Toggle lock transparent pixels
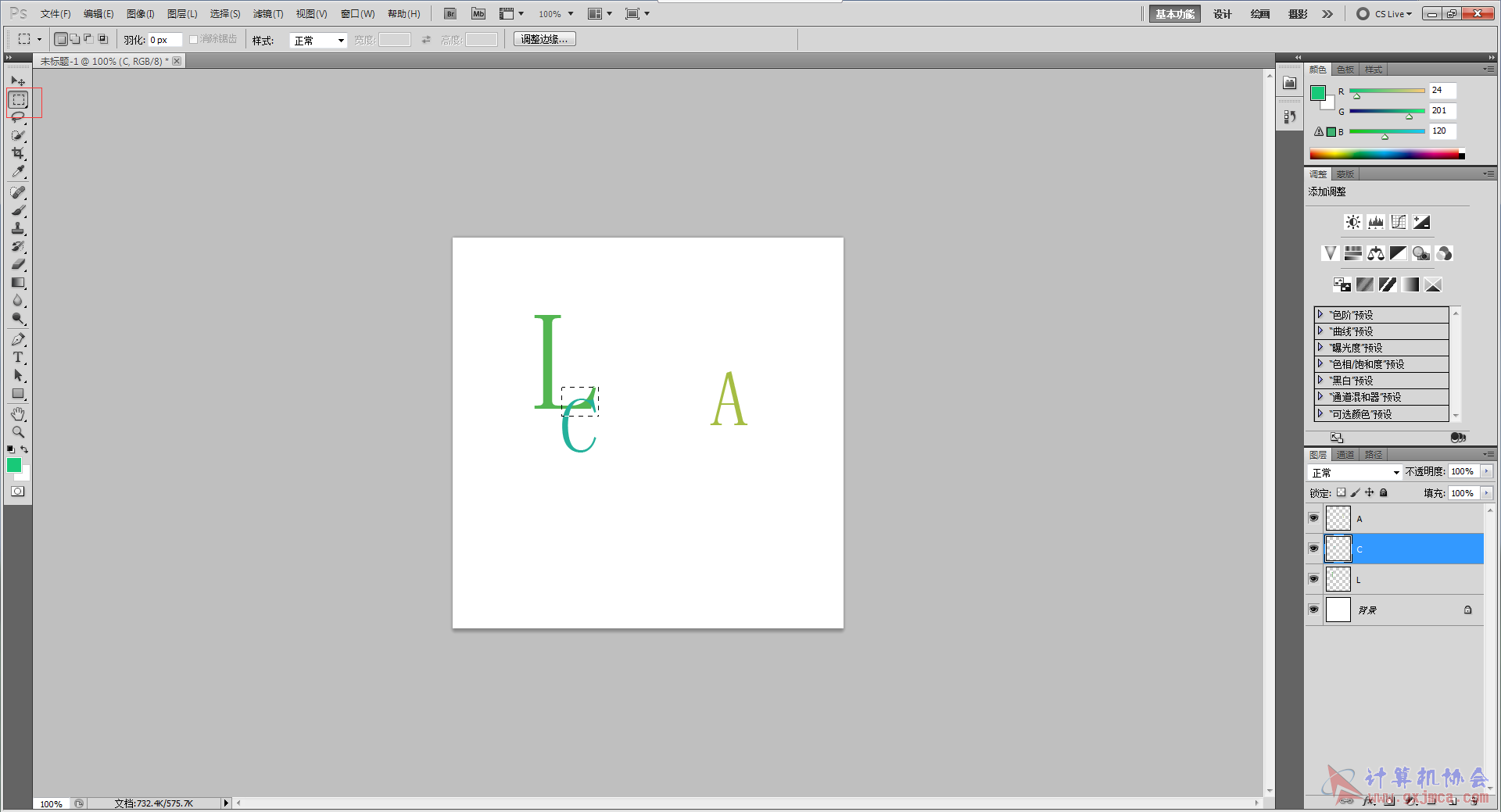The height and width of the screenshot is (812, 1501). click(x=1342, y=492)
